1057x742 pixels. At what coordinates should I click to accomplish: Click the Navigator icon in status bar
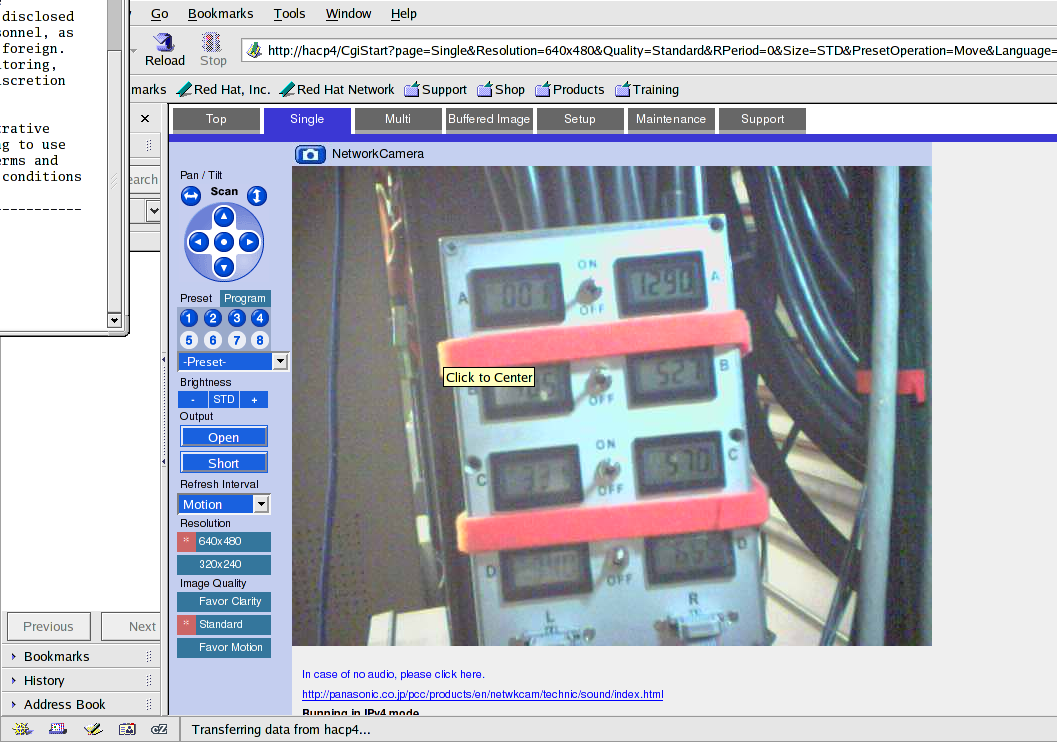[22, 729]
